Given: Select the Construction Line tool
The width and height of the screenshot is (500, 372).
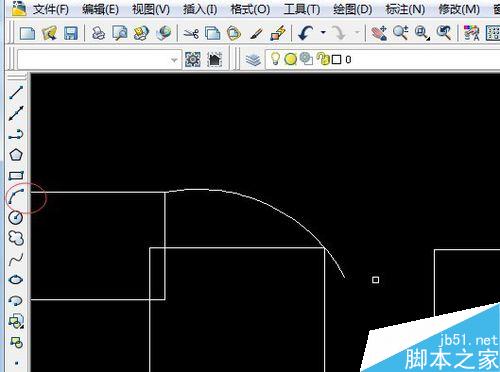Looking at the screenshot, I should coord(16,113).
